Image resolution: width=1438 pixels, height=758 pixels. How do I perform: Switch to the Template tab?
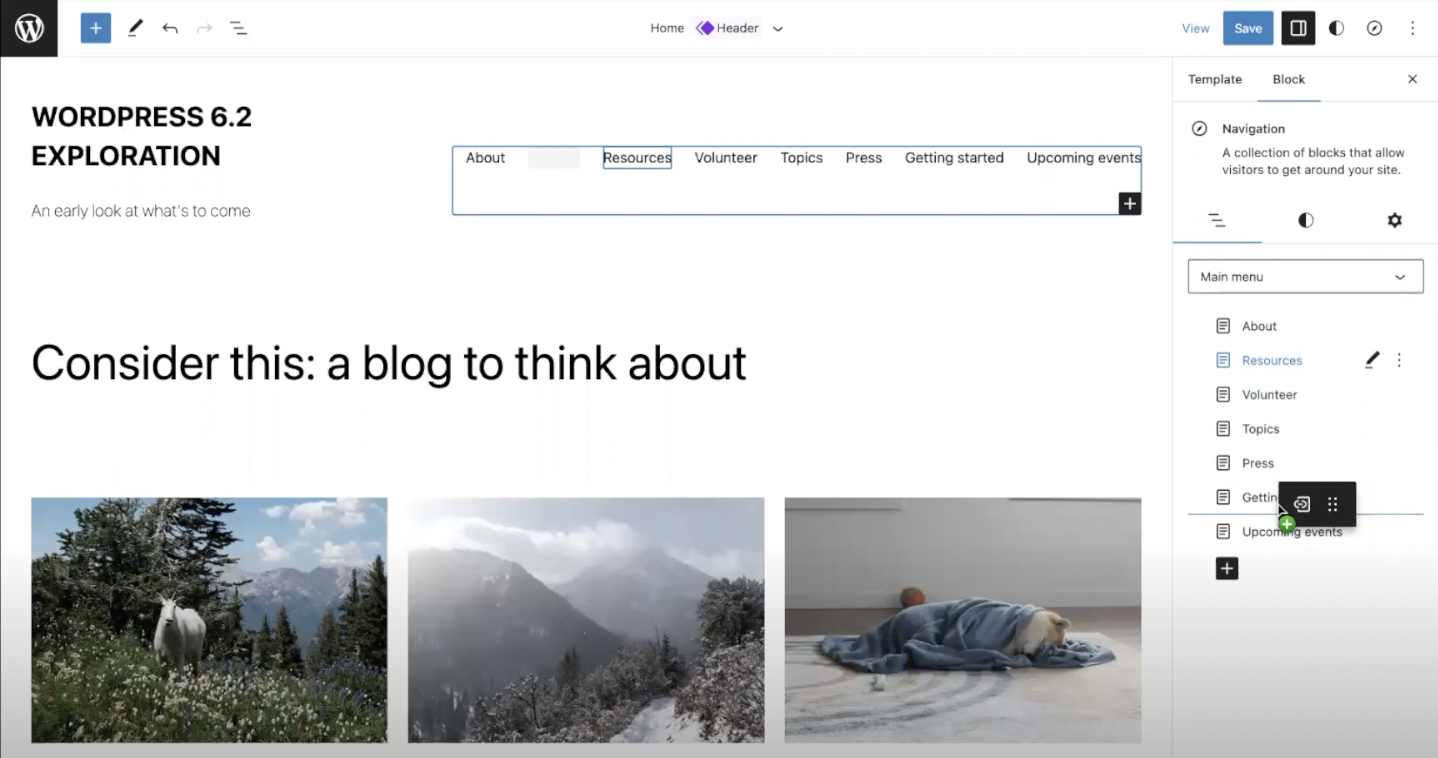coord(1214,79)
